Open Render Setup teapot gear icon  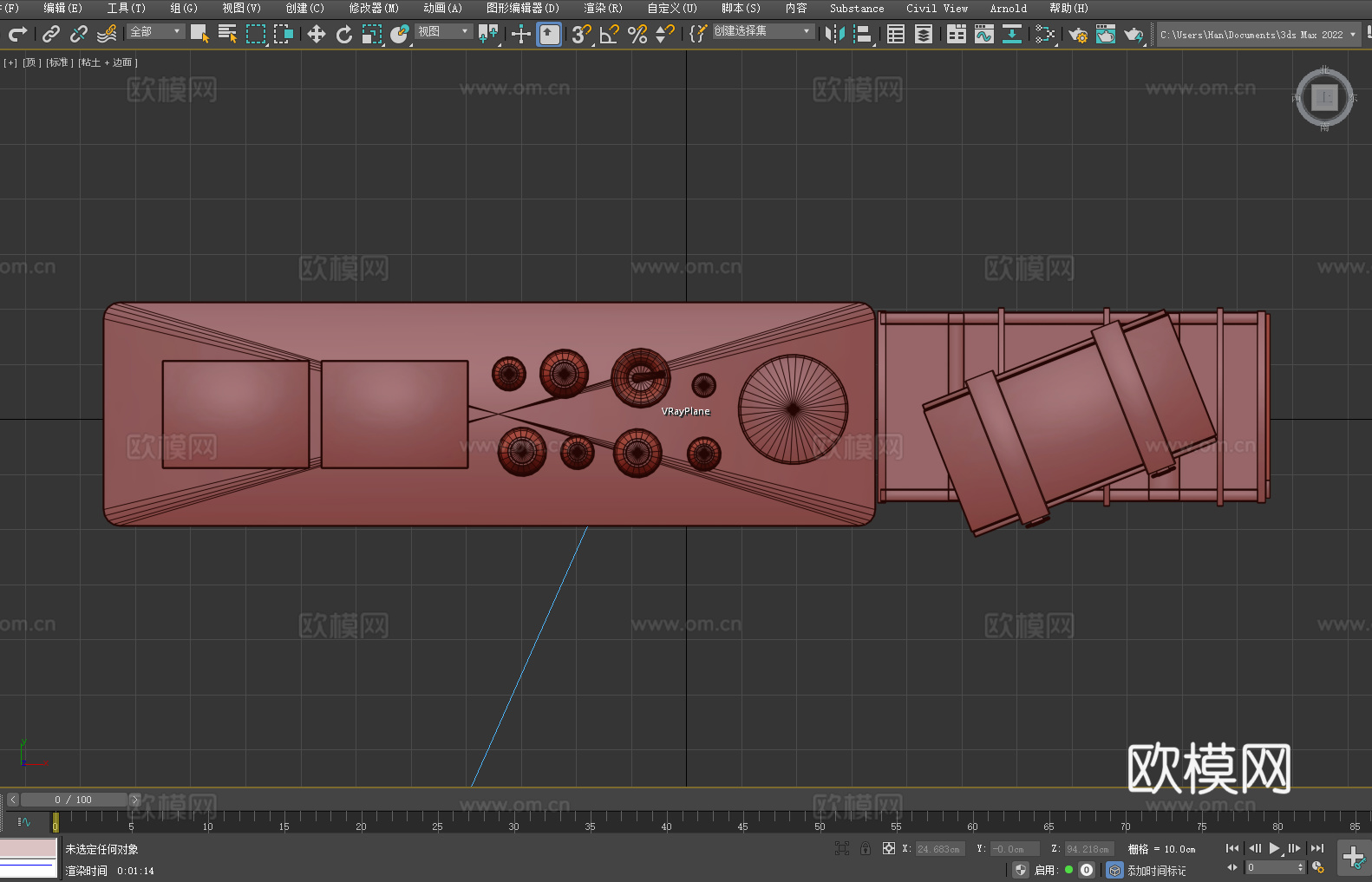[x=1078, y=34]
